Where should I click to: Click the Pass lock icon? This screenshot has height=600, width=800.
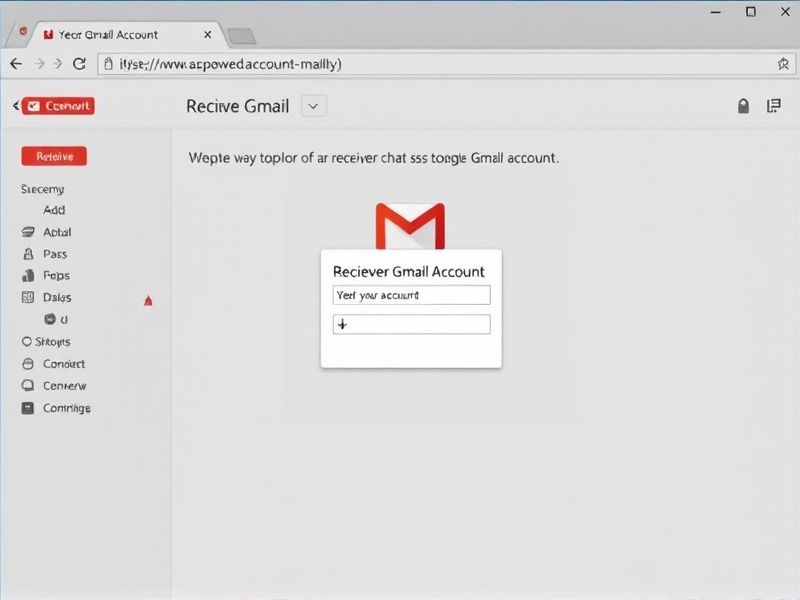[28, 254]
